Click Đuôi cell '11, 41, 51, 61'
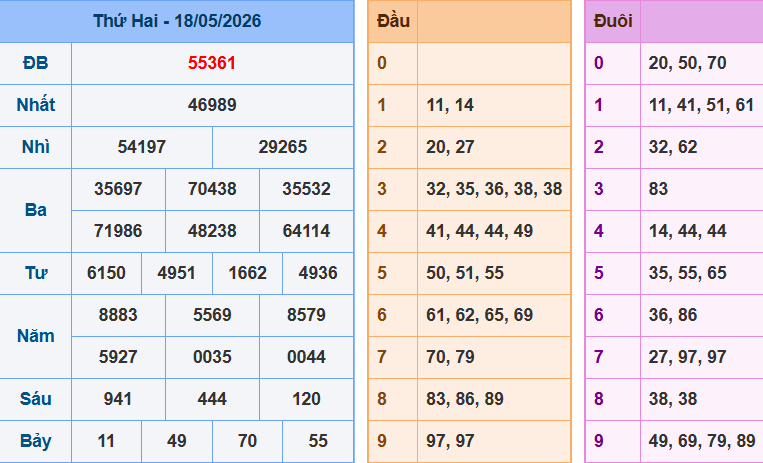763x463 pixels. 701,105
